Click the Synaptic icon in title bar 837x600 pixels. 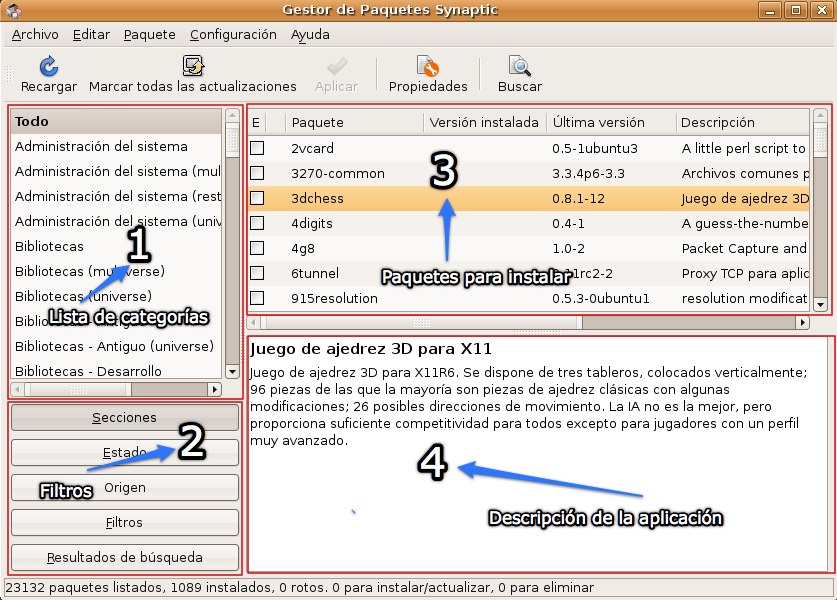(x=12, y=11)
